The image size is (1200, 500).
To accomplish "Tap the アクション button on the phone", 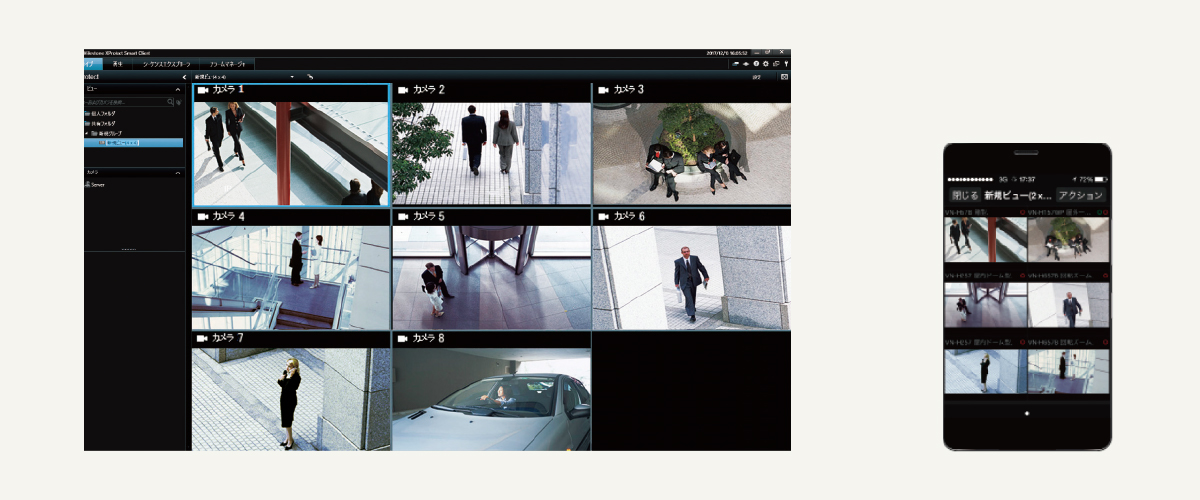I will click(x=1081, y=196).
